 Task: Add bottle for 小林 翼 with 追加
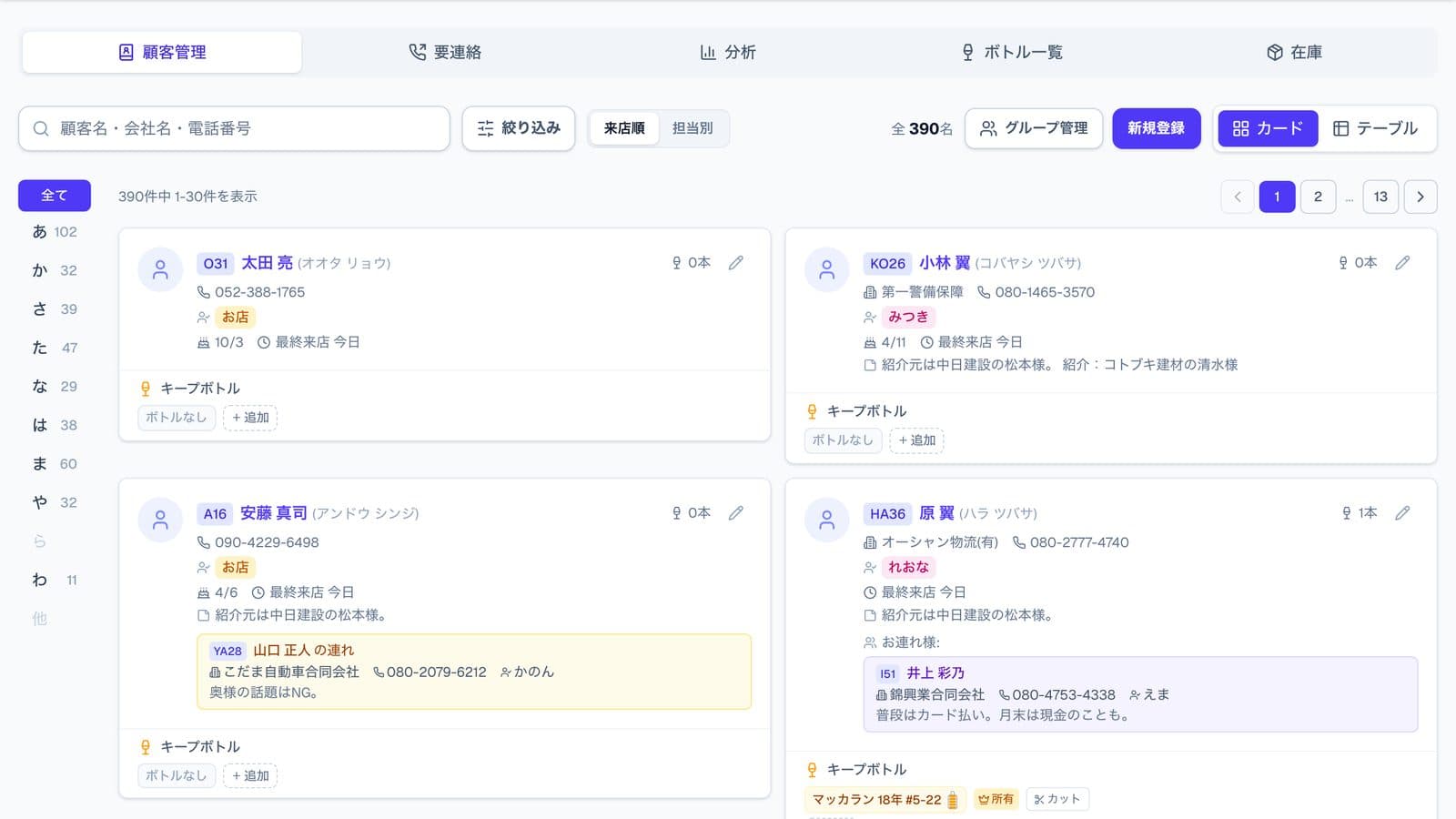click(916, 440)
